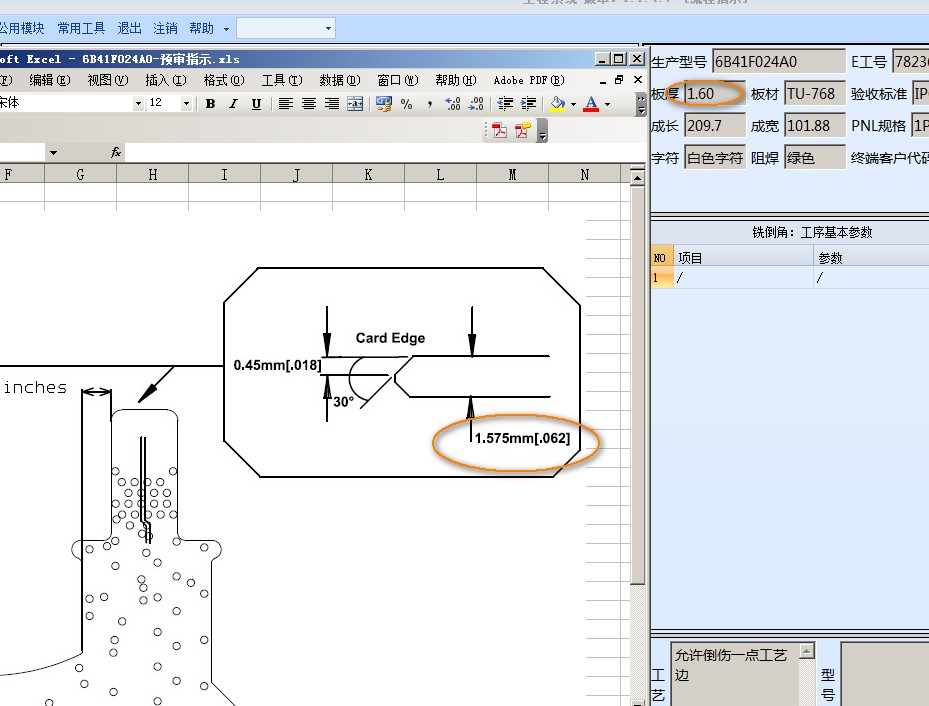Click the 成长 field 209.7

[715, 126]
